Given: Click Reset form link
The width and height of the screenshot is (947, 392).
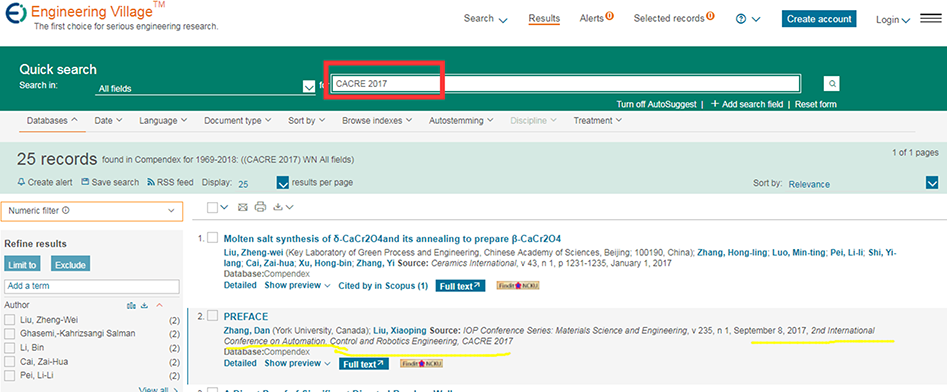Looking at the screenshot, I should [816, 104].
